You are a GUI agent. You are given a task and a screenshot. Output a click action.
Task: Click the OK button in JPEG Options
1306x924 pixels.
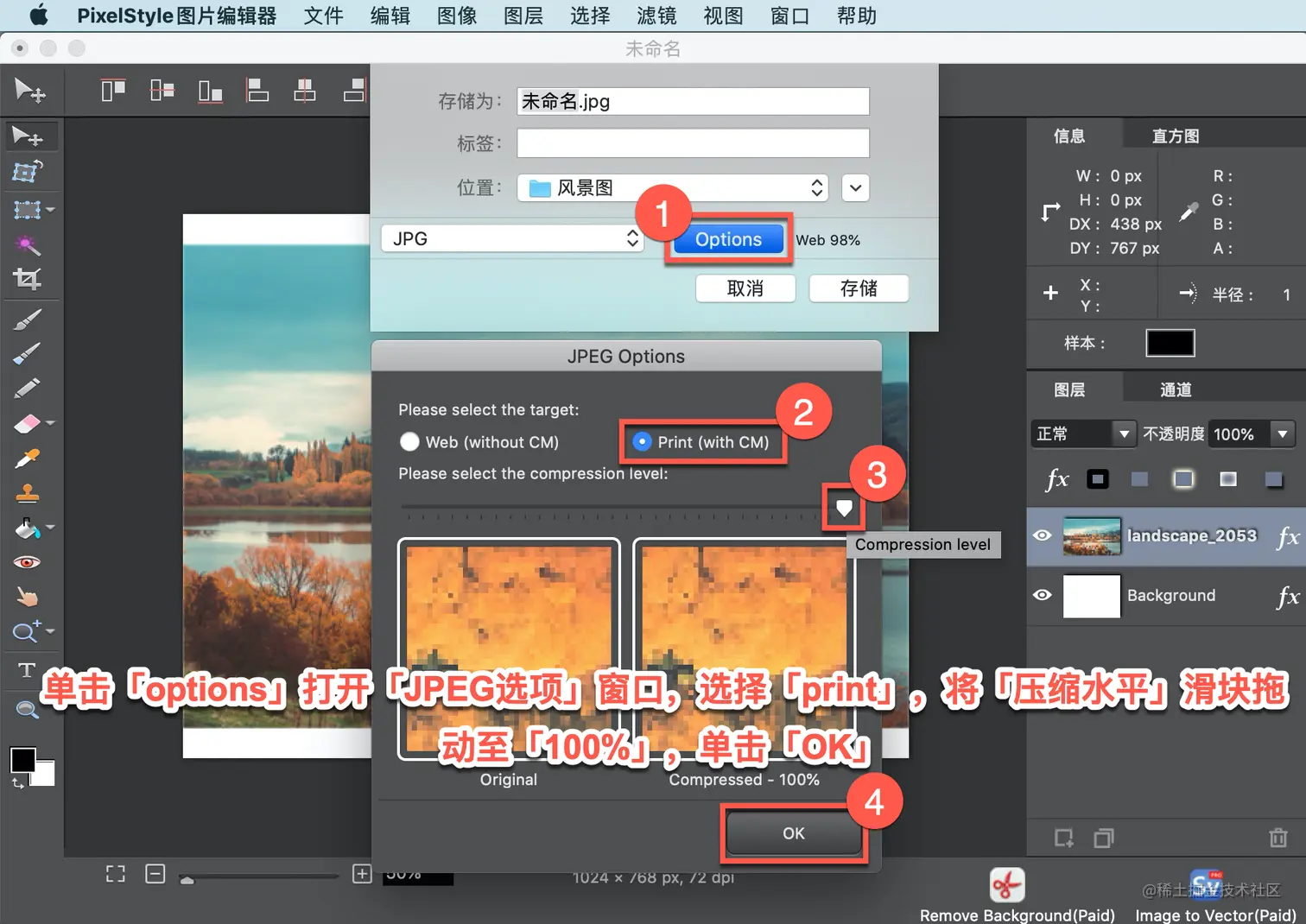(x=794, y=833)
